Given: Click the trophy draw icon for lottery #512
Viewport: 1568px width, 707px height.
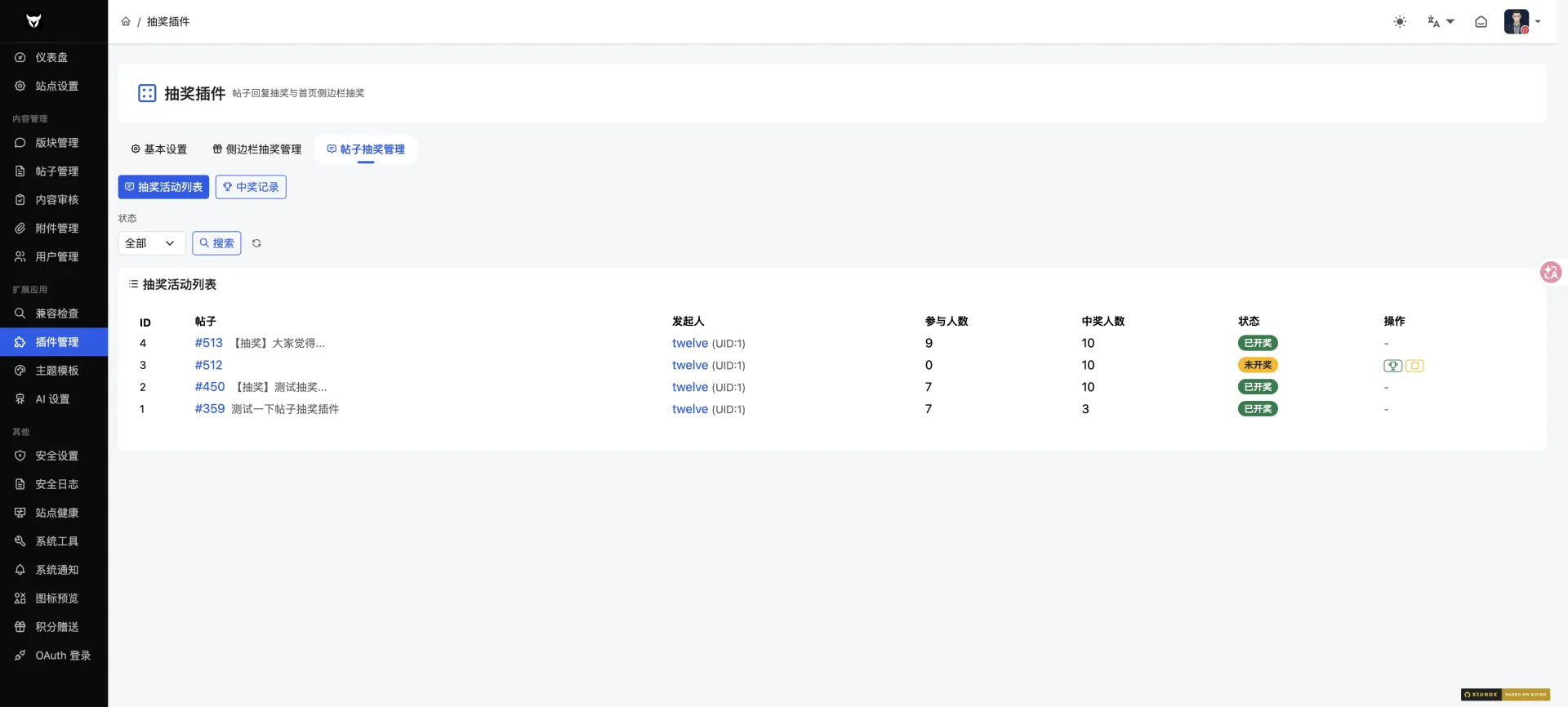Looking at the screenshot, I should 1392,366.
